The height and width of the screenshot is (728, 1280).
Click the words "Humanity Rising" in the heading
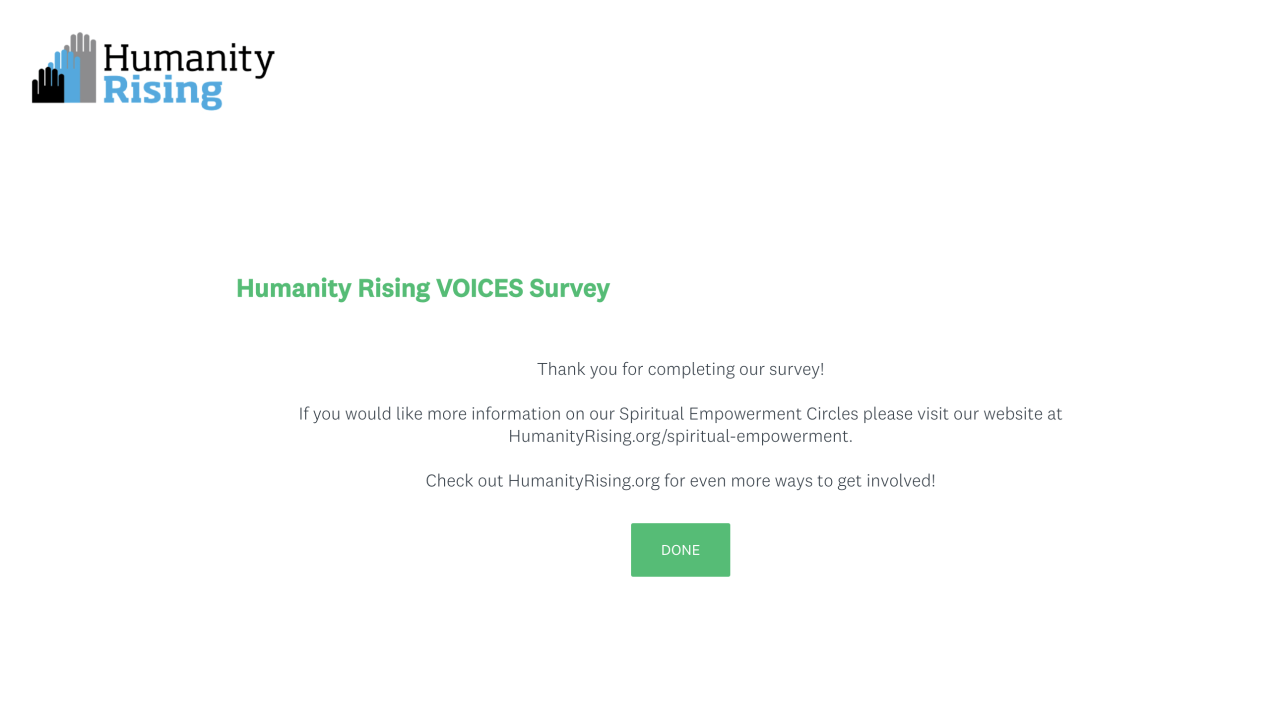tap(333, 289)
